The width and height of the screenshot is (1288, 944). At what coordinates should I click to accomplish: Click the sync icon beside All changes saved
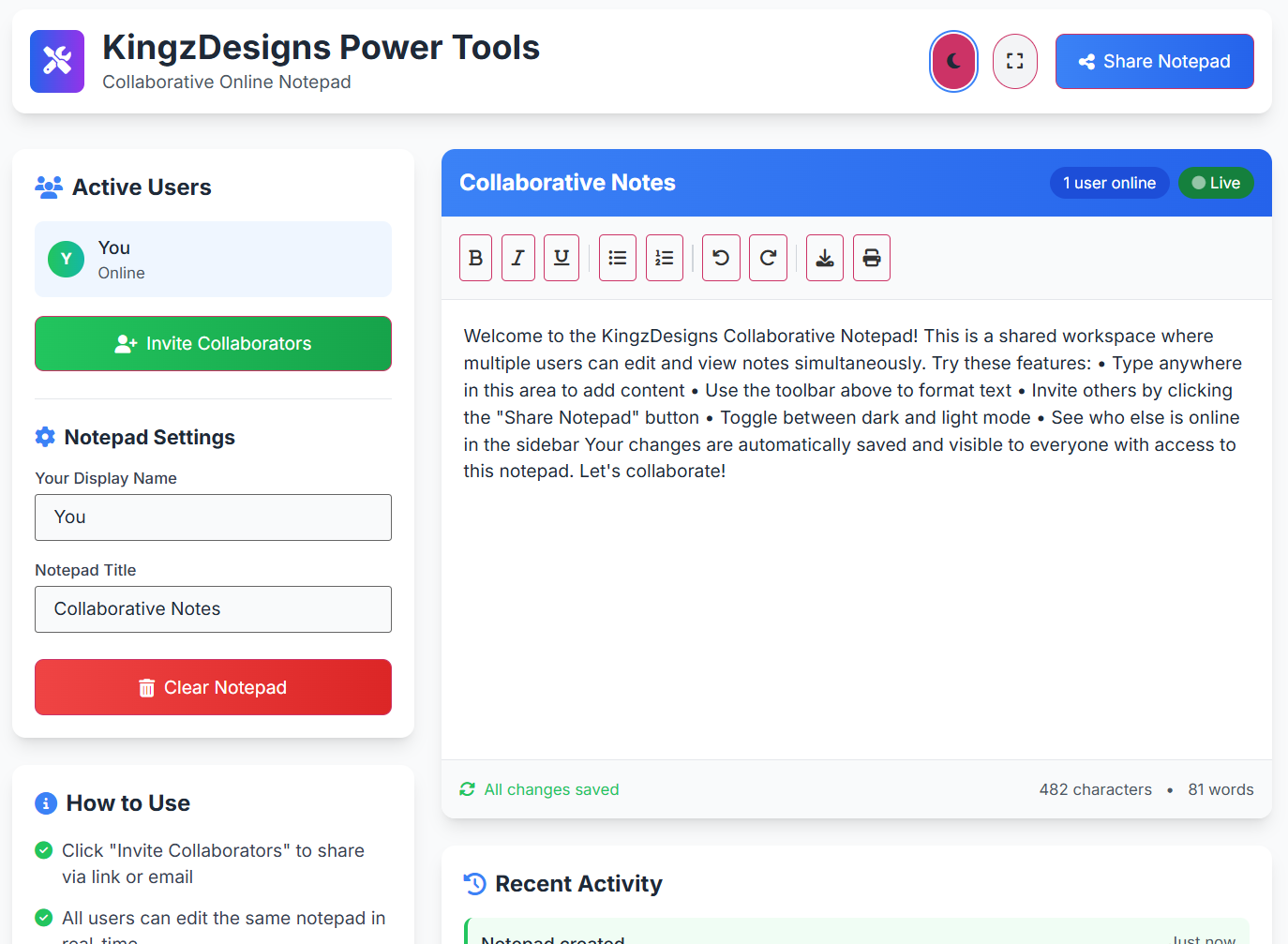(x=467, y=789)
